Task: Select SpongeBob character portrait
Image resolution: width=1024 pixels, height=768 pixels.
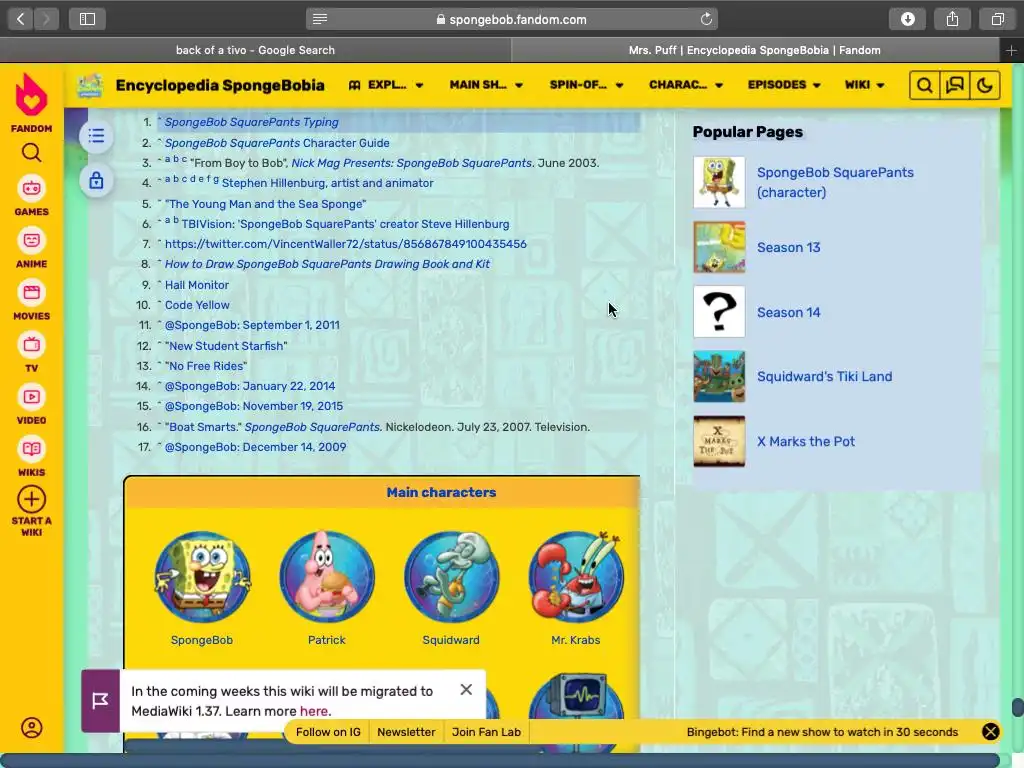Action: pos(202,577)
